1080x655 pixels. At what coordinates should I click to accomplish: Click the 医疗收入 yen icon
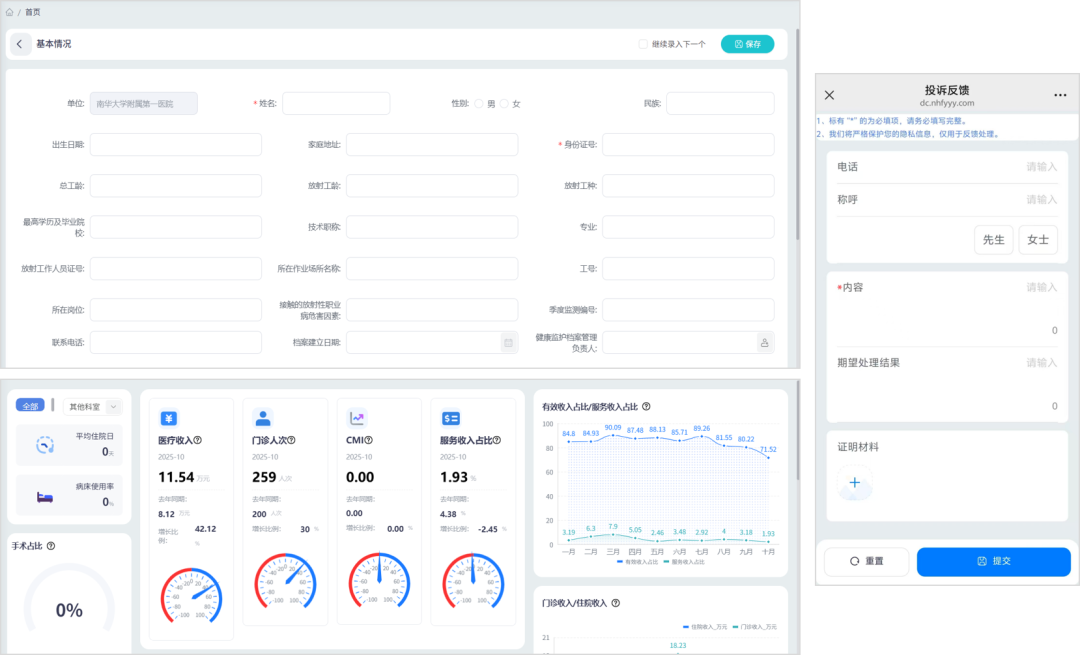click(x=169, y=418)
